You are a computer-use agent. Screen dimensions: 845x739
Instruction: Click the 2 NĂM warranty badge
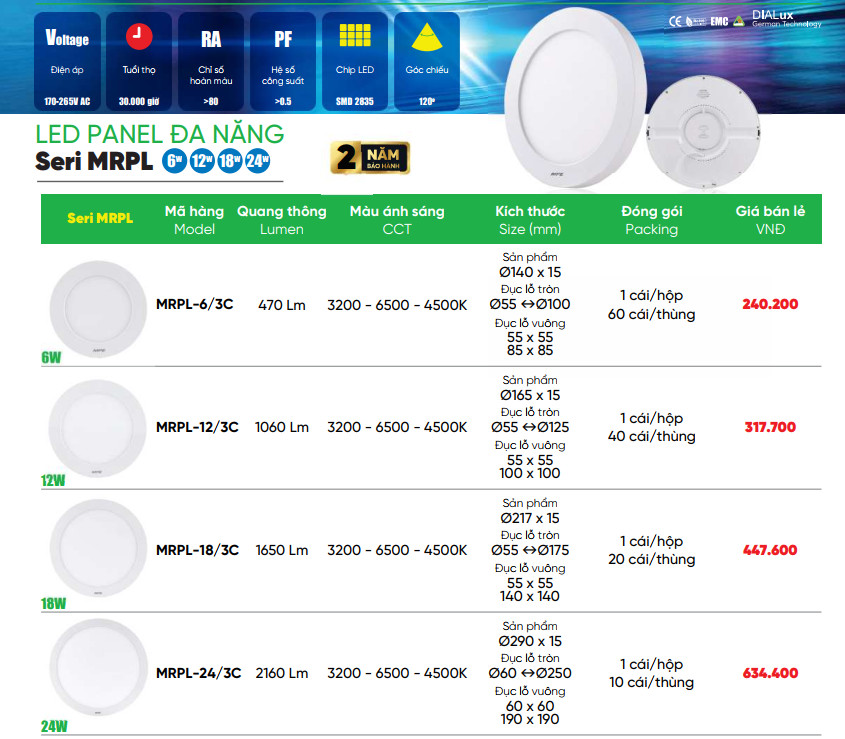tap(369, 159)
